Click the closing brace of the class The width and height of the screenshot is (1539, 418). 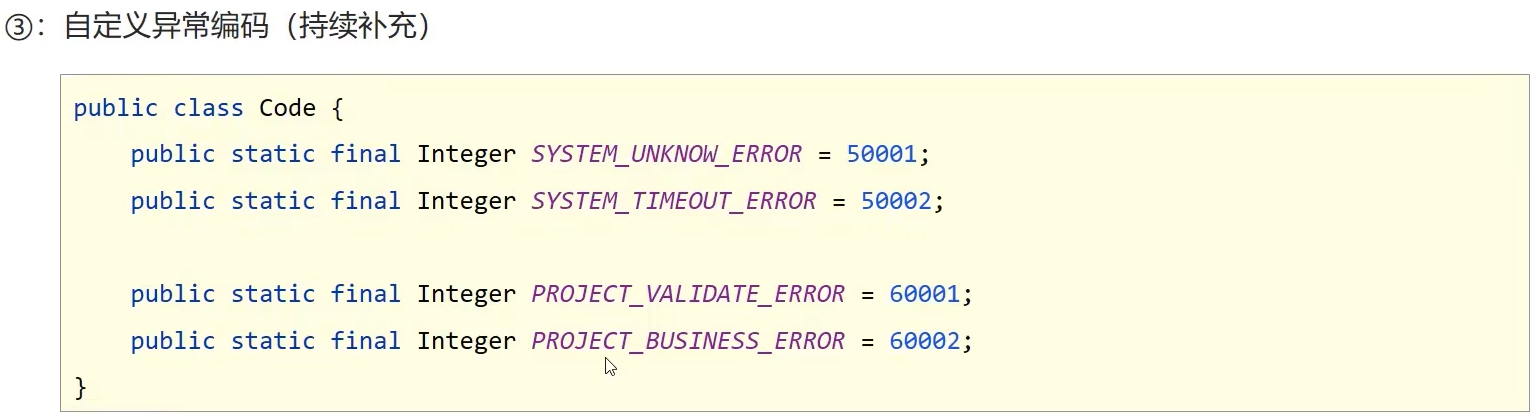pyautogui.click(x=81, y=387)
